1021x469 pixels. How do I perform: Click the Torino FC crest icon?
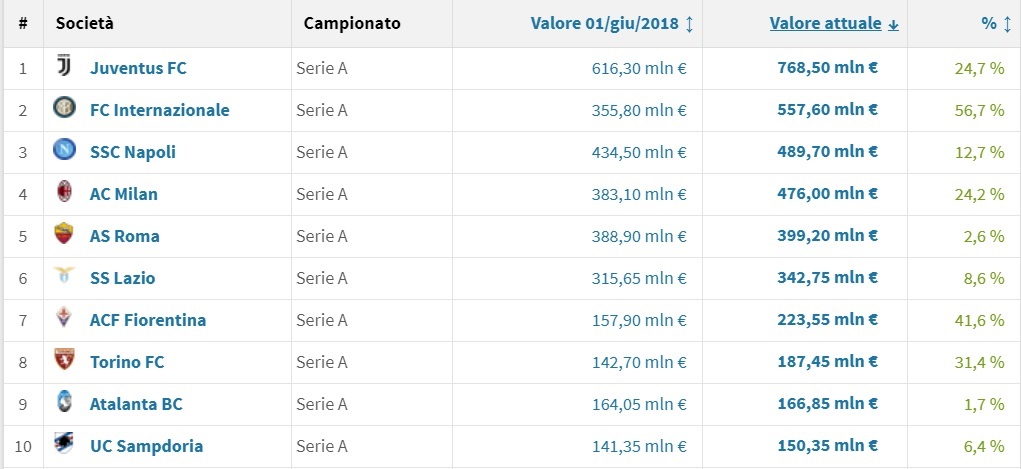[65, 362]
